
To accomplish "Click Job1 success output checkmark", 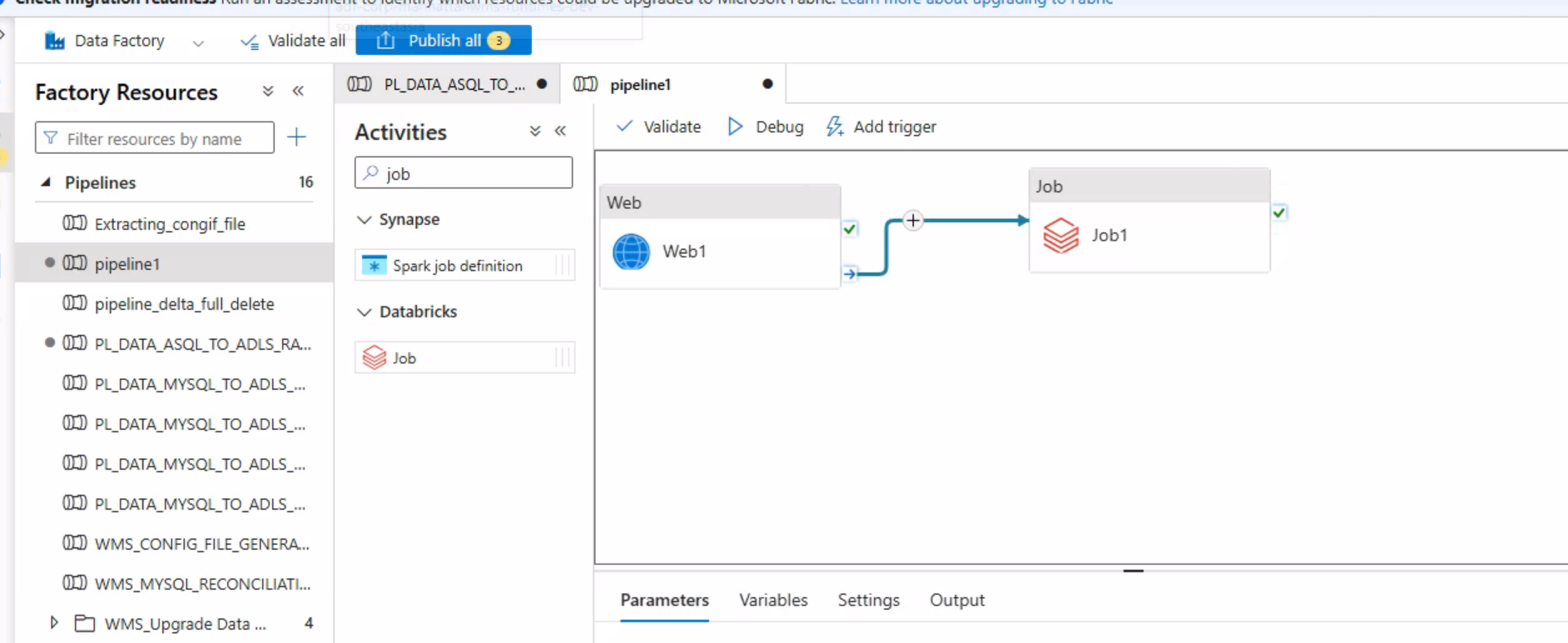I will 1279,213.
